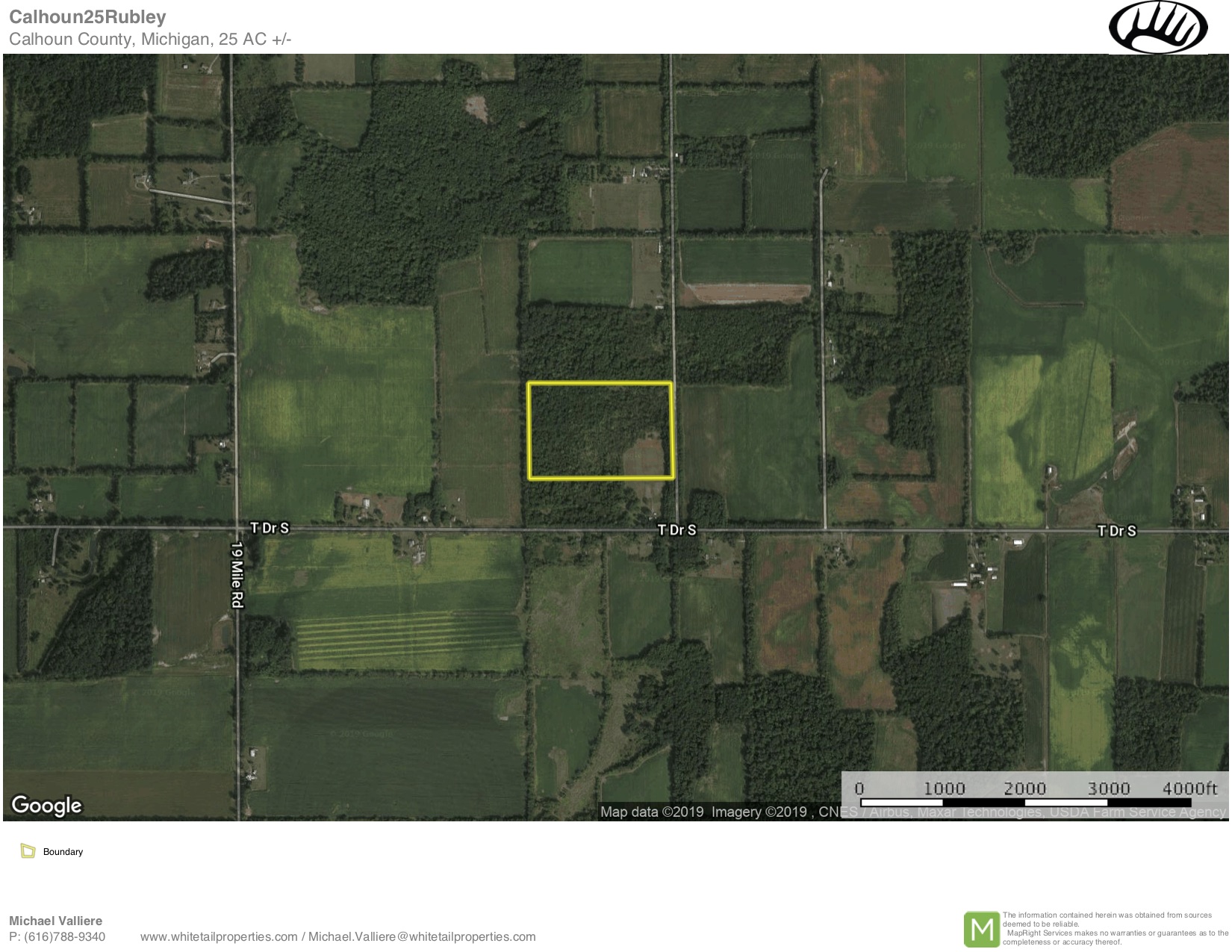
Task: Click the T Dr S label nearest 19 Mile Rd
Action: pyautogui.click(x=269, y=529)
